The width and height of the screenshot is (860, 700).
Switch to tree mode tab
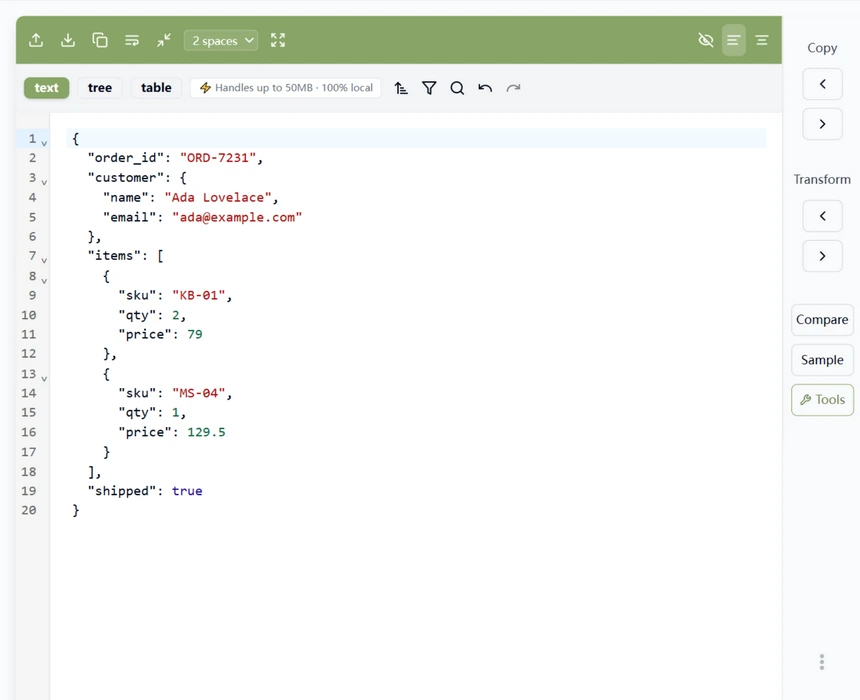tap(100, 88)
